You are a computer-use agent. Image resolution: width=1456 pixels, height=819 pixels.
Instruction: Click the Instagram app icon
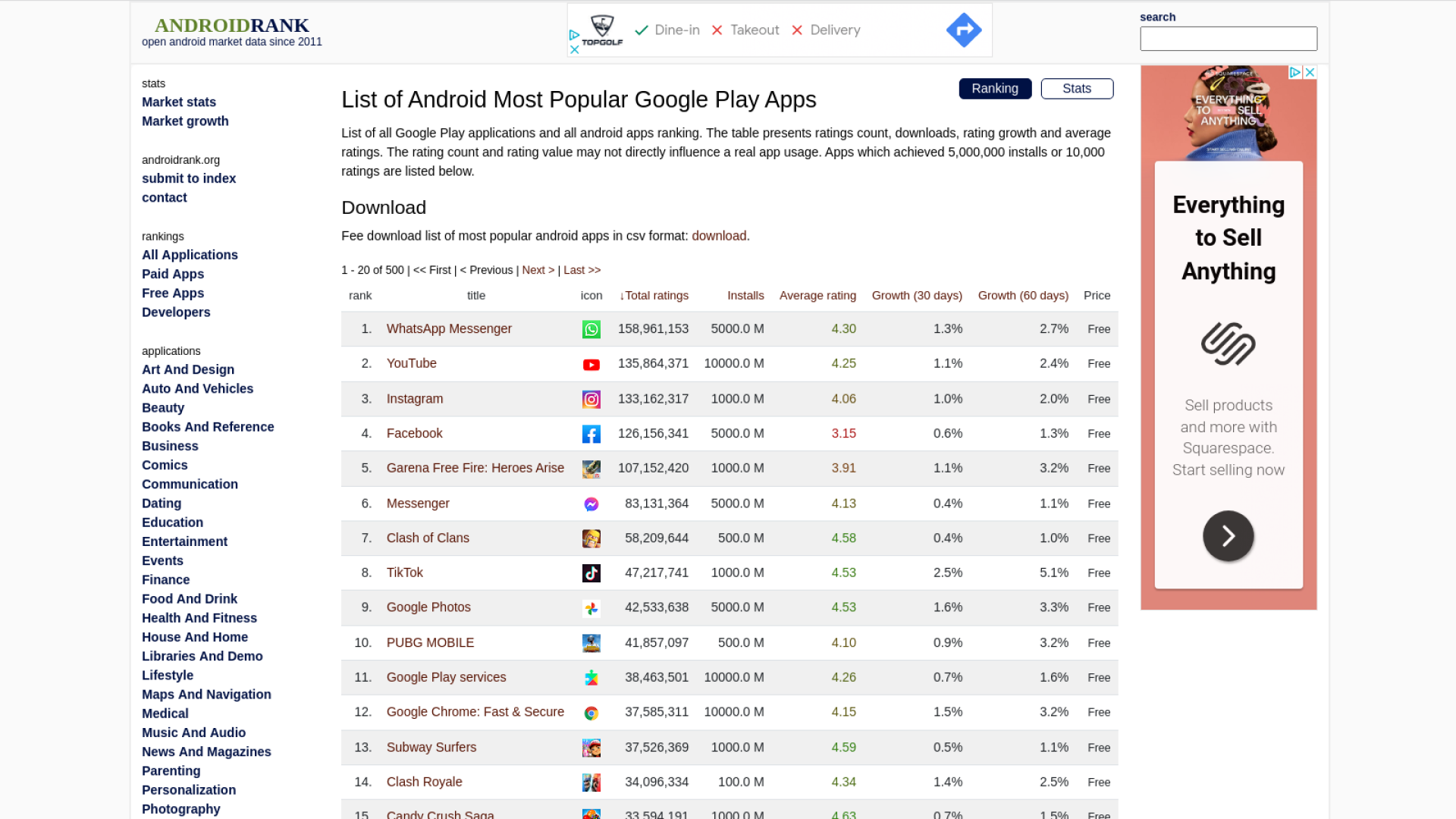[591, 400]
